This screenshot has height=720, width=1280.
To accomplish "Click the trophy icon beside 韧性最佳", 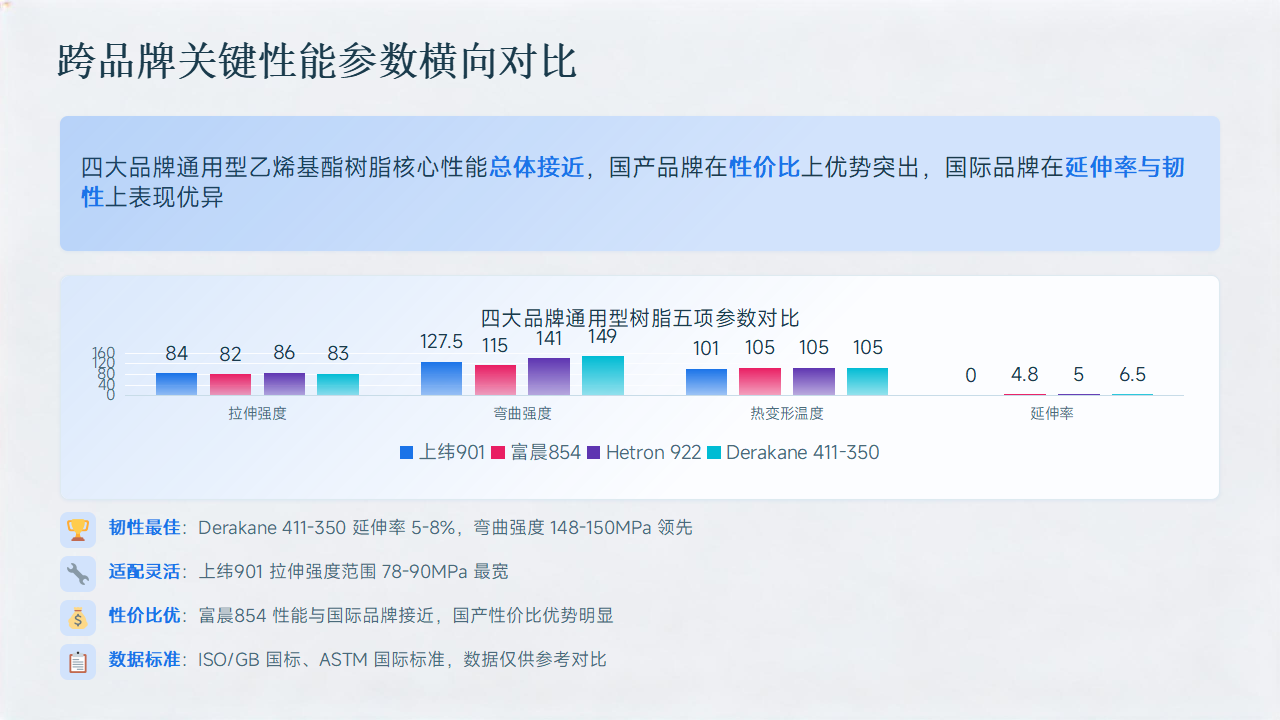I will (78, 529).
